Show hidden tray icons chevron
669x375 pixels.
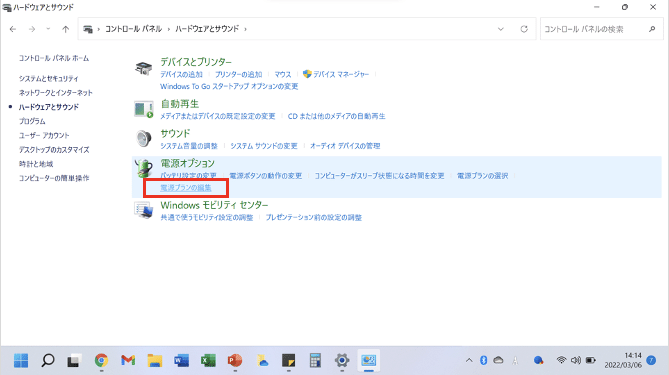tap(469, 360)
